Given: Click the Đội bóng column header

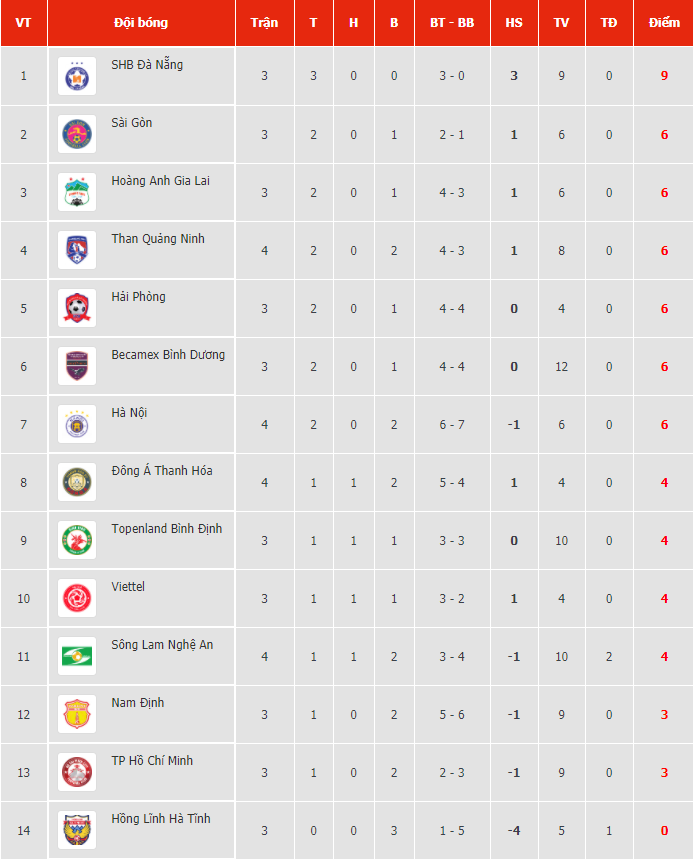Looking at the screenshot, I should click(141, 23).
